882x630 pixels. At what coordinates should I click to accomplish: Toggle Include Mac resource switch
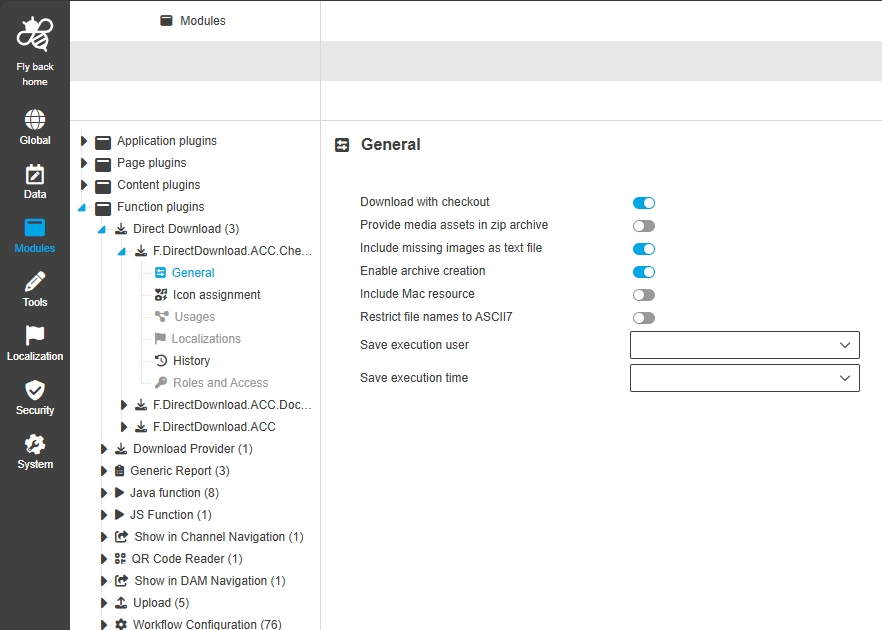(x=643, y=295)
